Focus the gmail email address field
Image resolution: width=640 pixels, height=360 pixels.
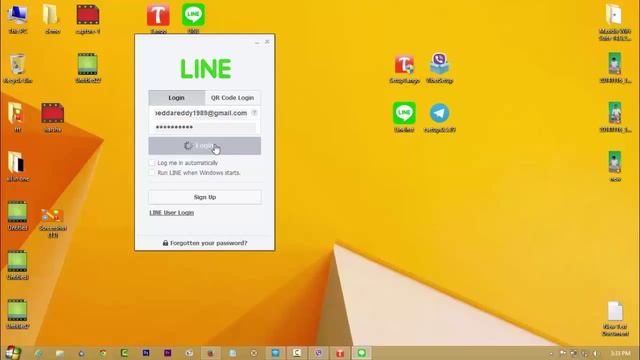click(x=201, y=113)
